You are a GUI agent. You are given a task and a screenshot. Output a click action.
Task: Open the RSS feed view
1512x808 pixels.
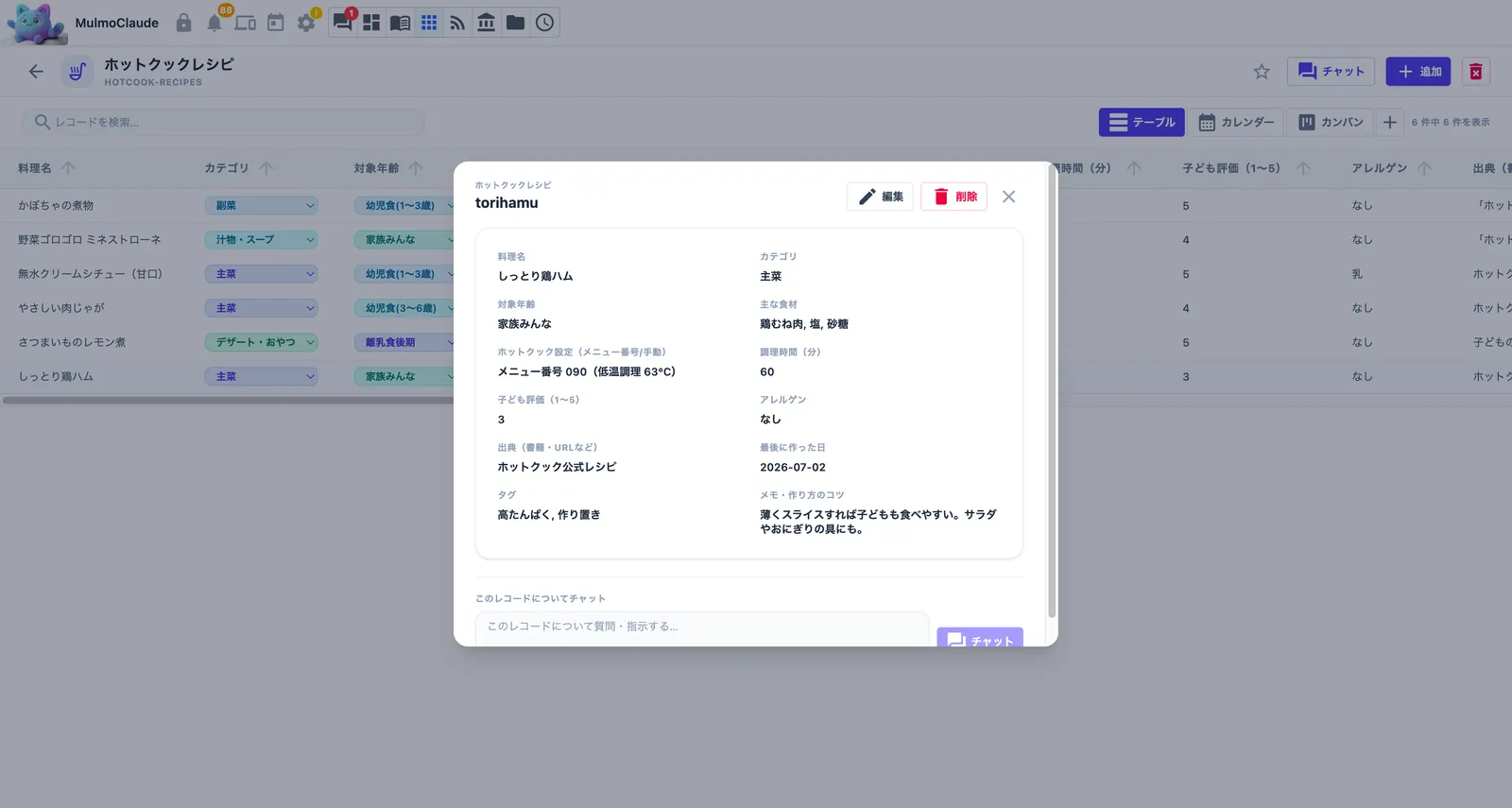[x=457, y=23]
